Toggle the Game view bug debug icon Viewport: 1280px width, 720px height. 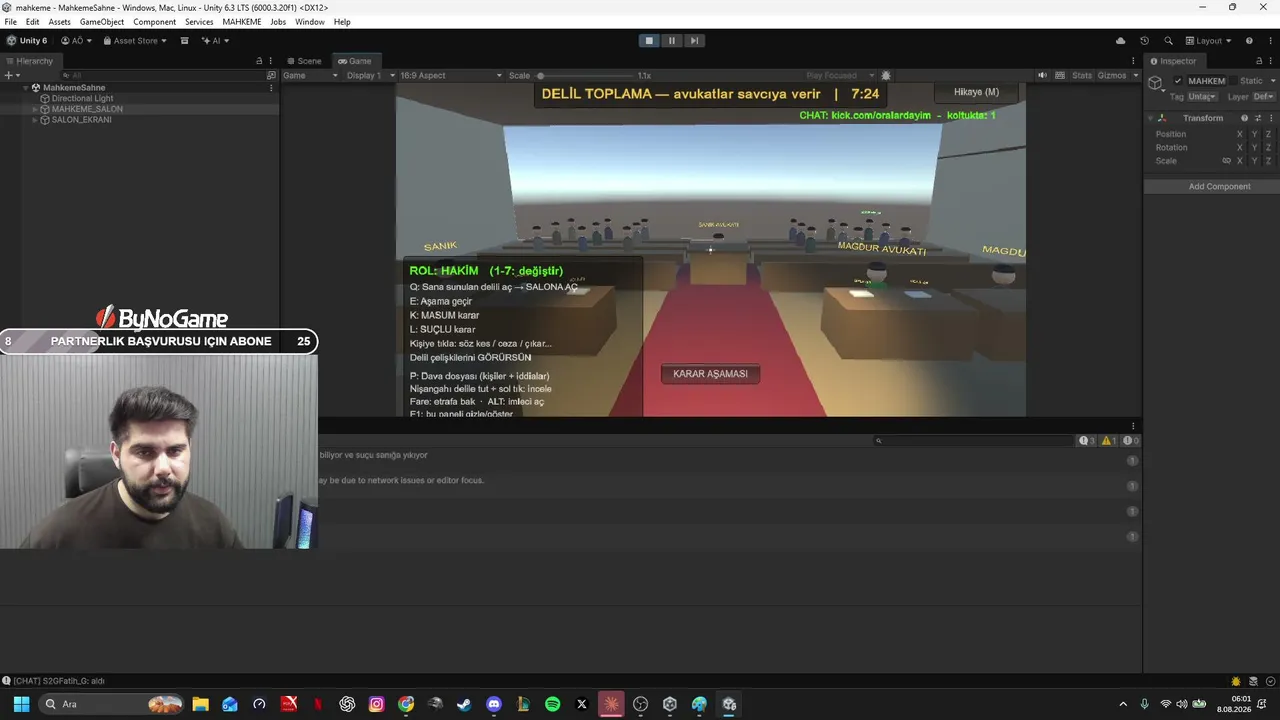886,75
